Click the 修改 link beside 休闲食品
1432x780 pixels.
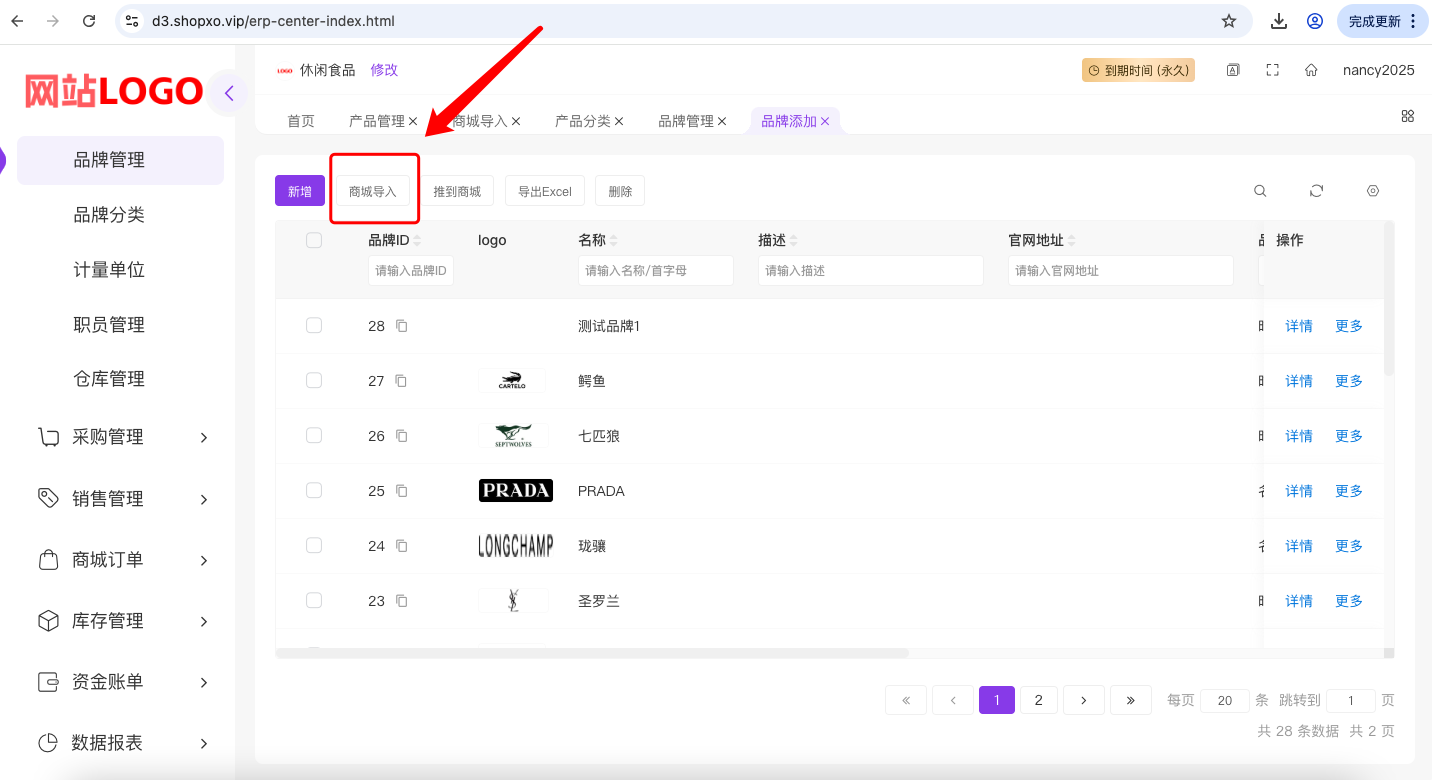384,70
